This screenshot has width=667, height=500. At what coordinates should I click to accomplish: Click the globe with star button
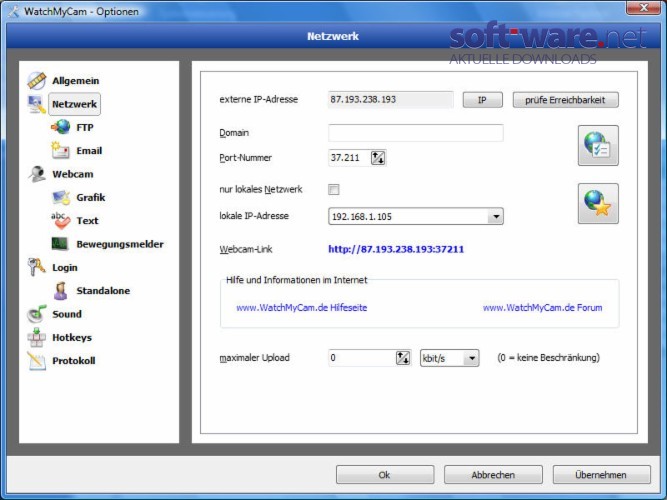598,203
